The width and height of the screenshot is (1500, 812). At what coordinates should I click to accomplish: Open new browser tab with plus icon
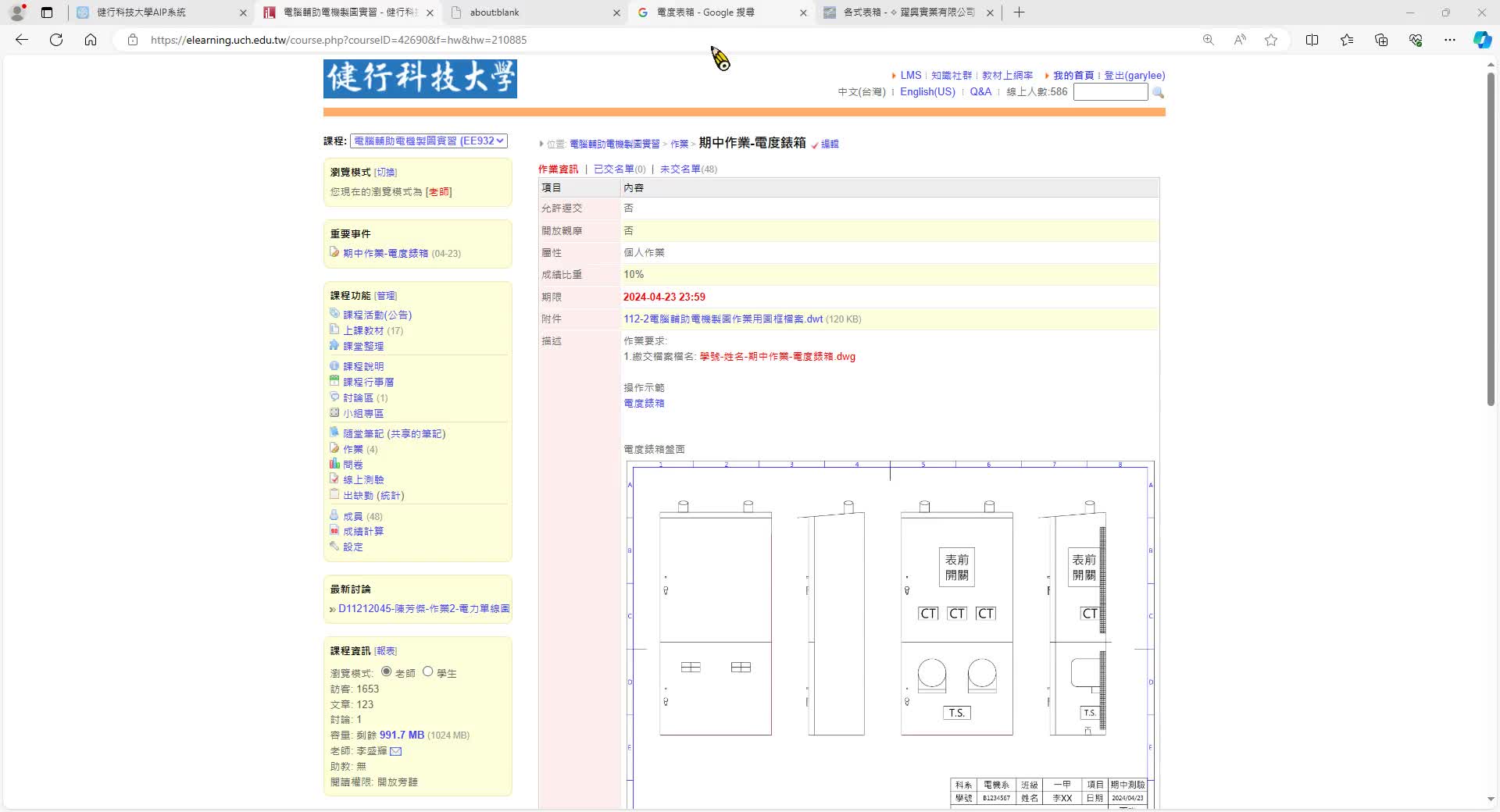(x=1019, y=12)
